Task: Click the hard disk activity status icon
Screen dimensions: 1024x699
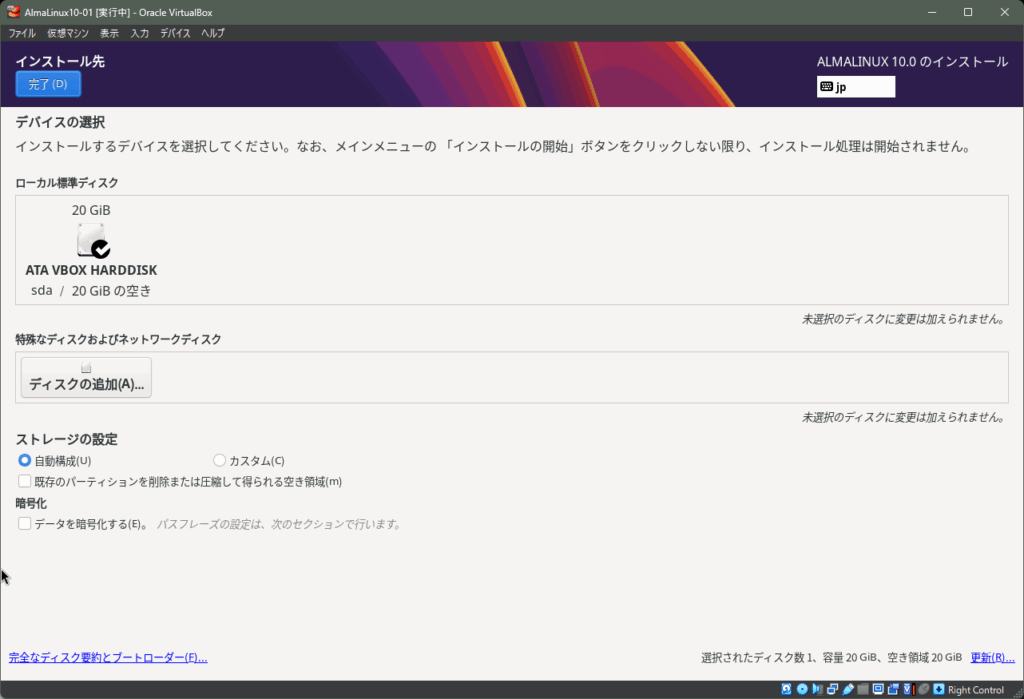Action: pos(786,689)
